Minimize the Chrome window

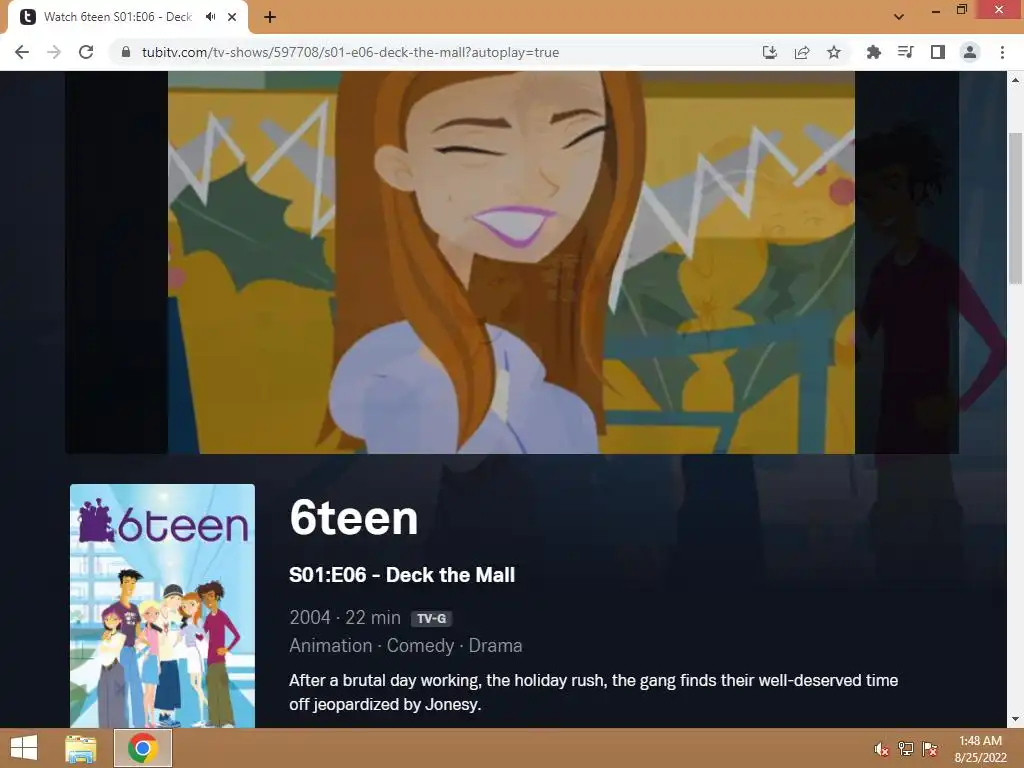[935, 10]
